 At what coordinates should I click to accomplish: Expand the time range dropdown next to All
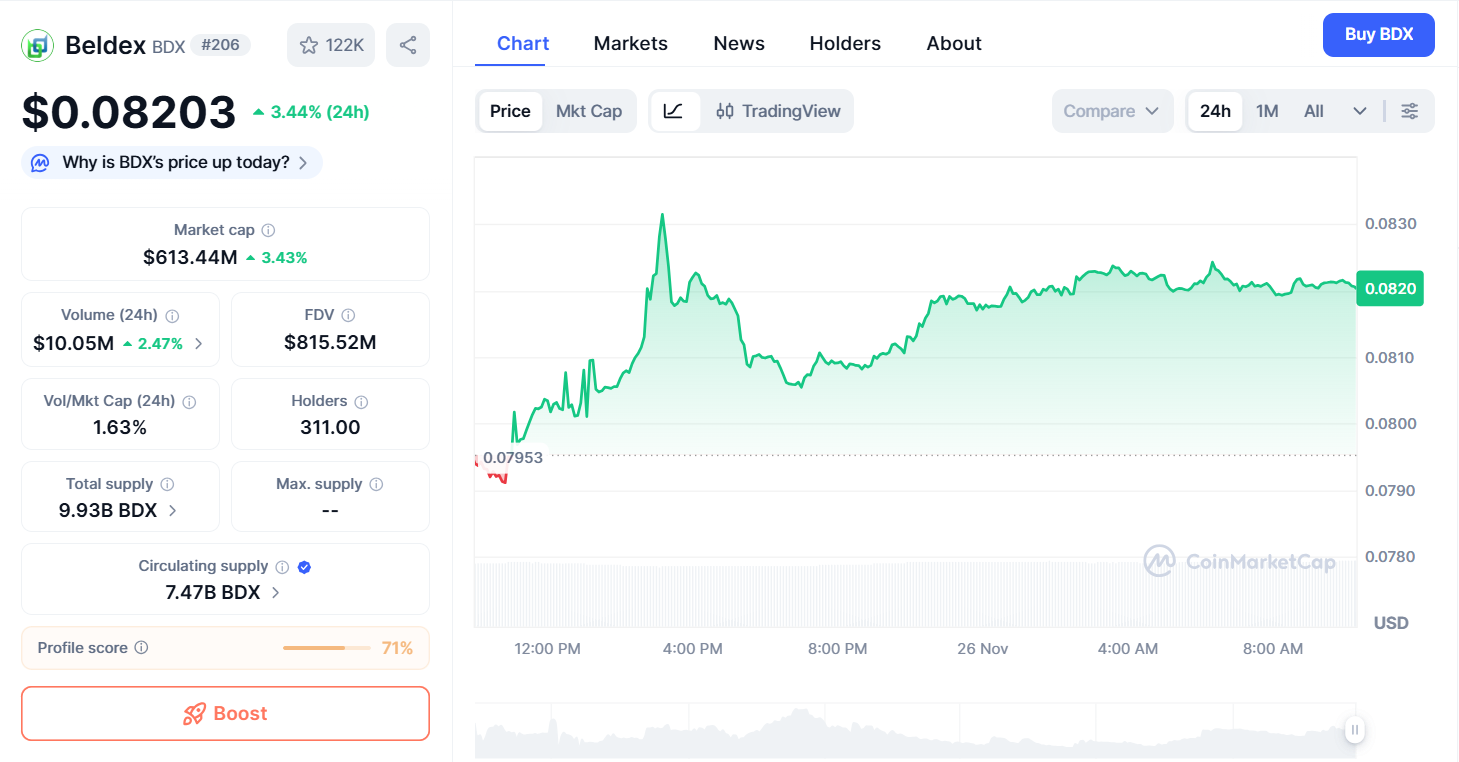tap(1359, 111)
